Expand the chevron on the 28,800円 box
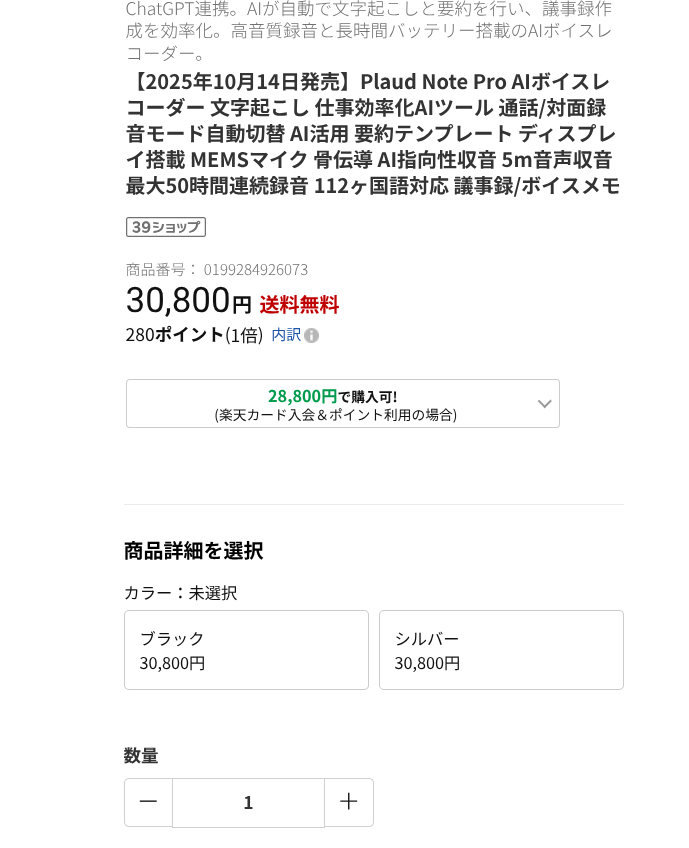 pyautogui.click(x=544, y=404)
